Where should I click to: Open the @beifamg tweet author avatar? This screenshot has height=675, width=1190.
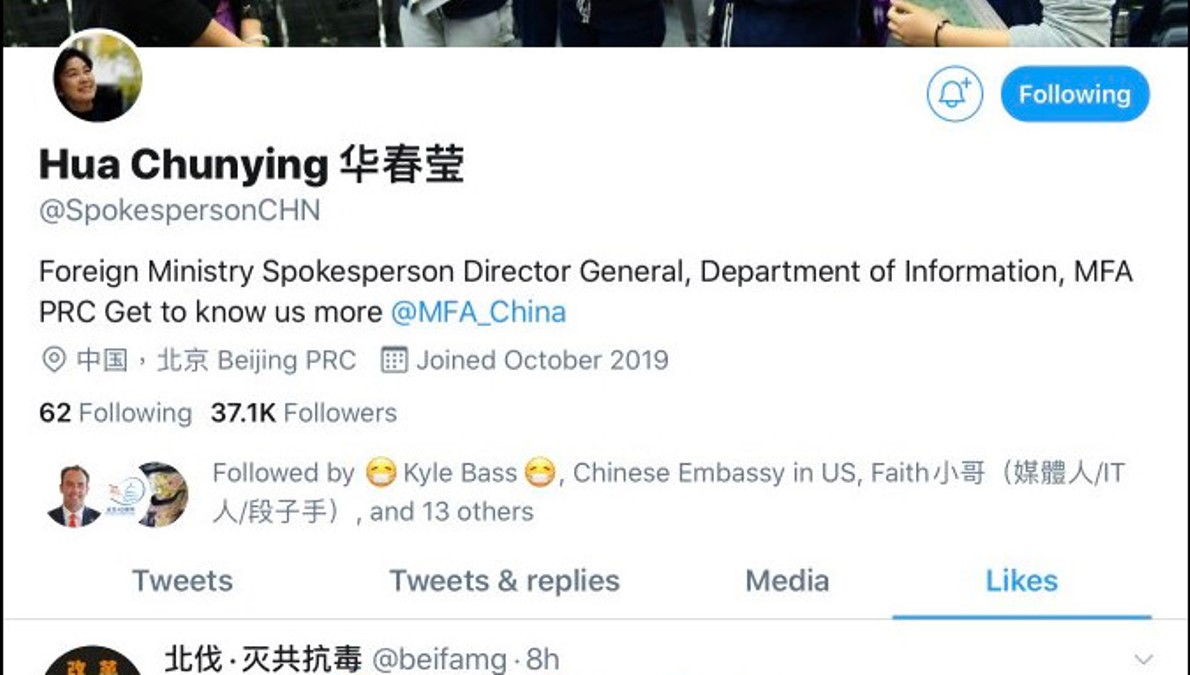(x=93, y=661)
